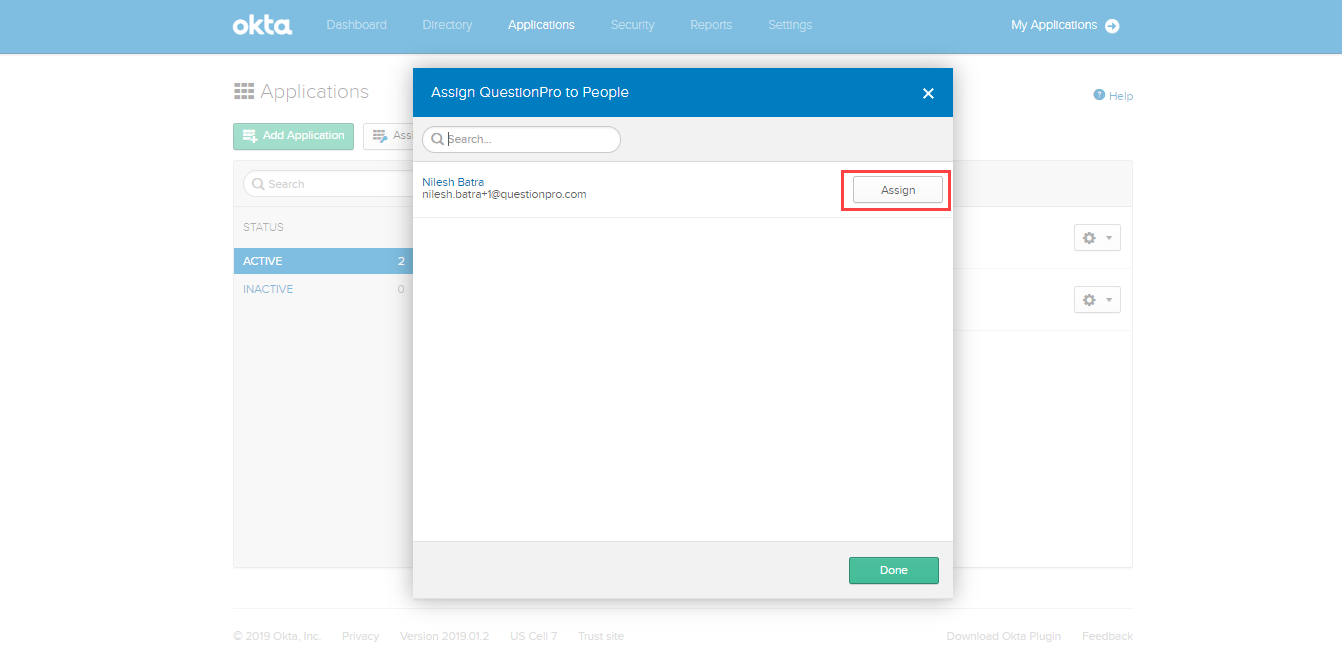Click the modal title text
Image resolution: width=1342 pixels, height=665 pixels.
[530, 92]
